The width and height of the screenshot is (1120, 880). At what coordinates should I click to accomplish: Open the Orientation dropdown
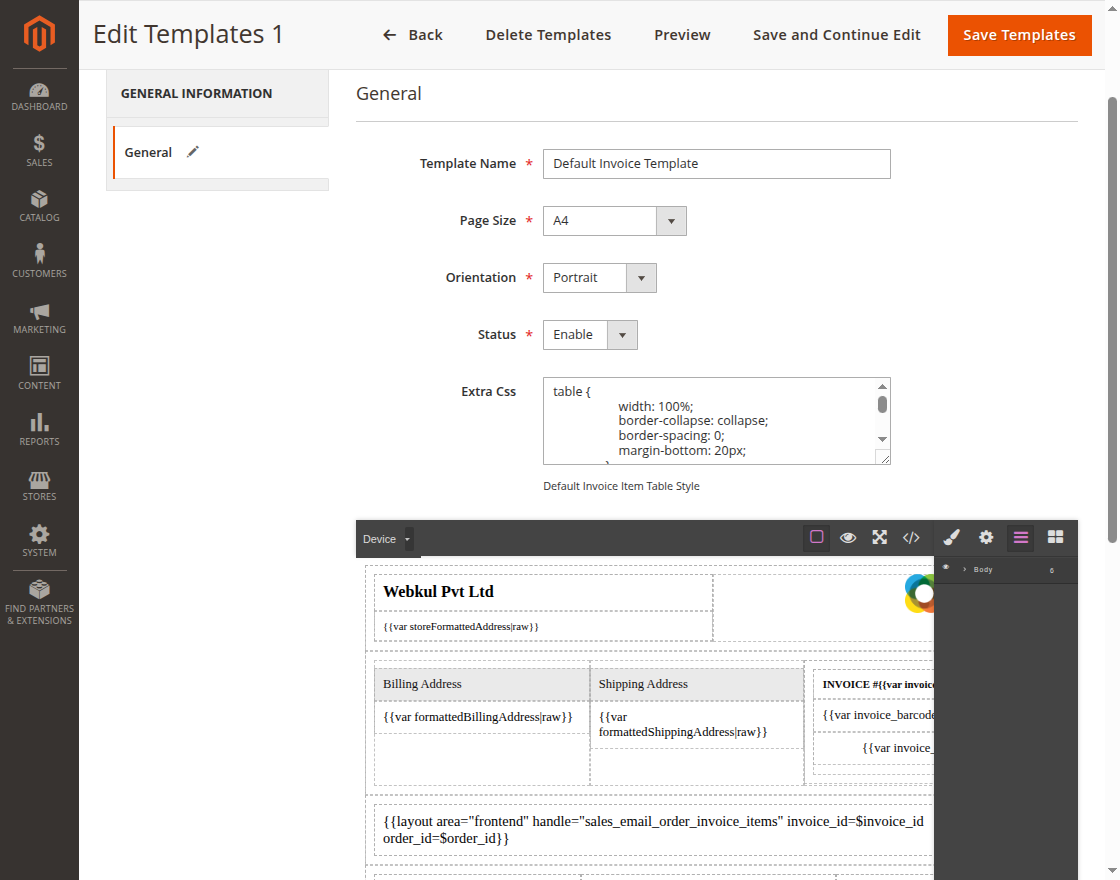pyautogui.click(x=599, y=278)
